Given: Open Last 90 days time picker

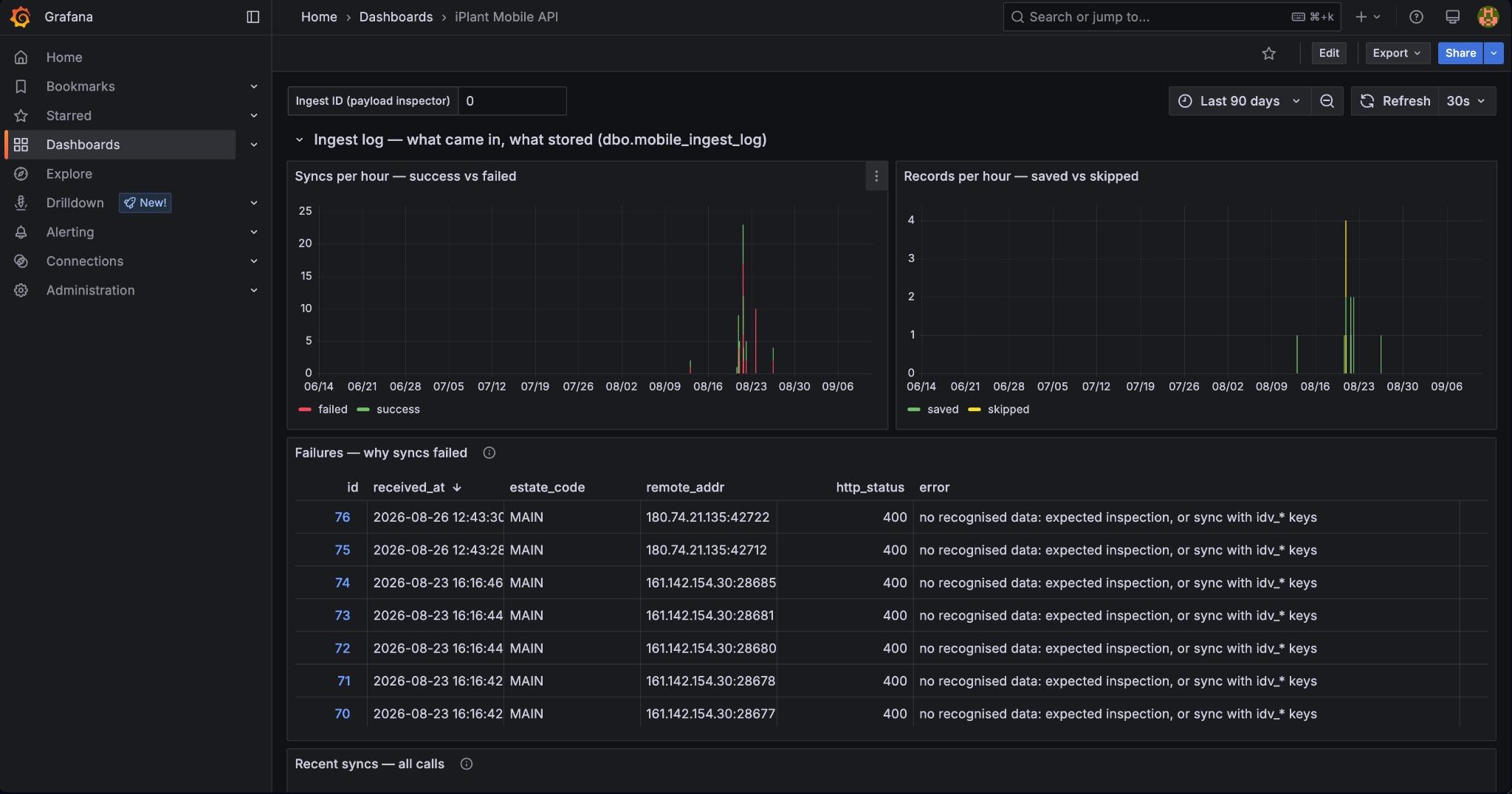Looking at the screenshot, I should coord(1240,101).
